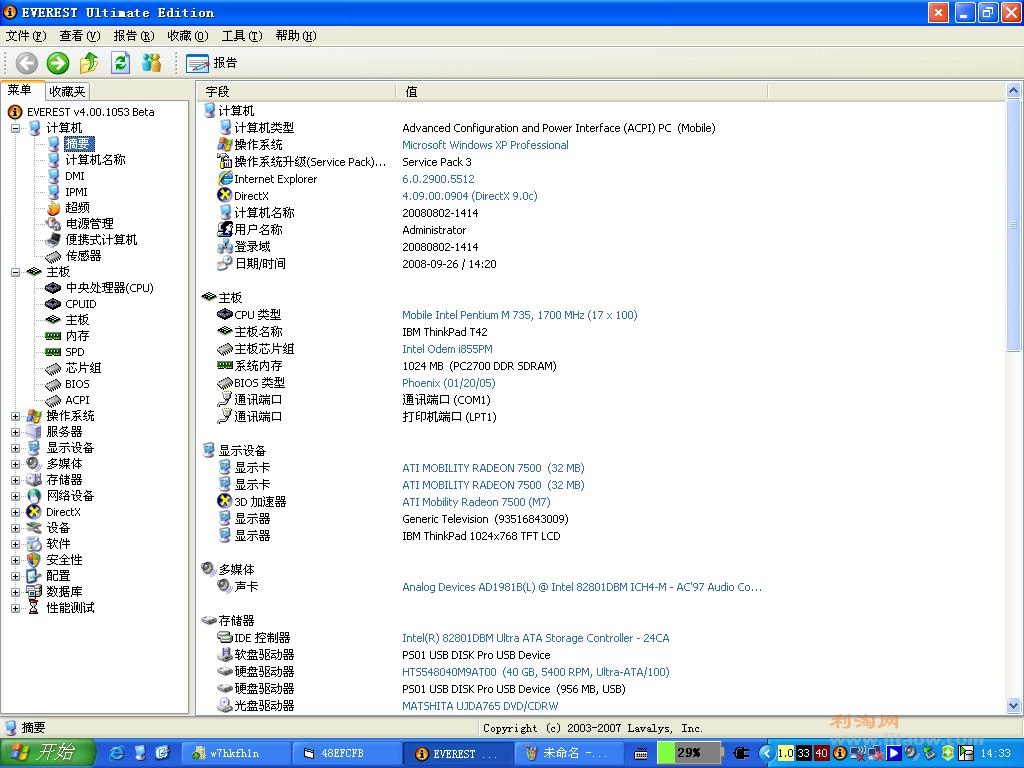The width and height of the screenshot is (1024, 768).
Task: Refresh the page with the Refresh icon
Action: [x=120, y=63]
